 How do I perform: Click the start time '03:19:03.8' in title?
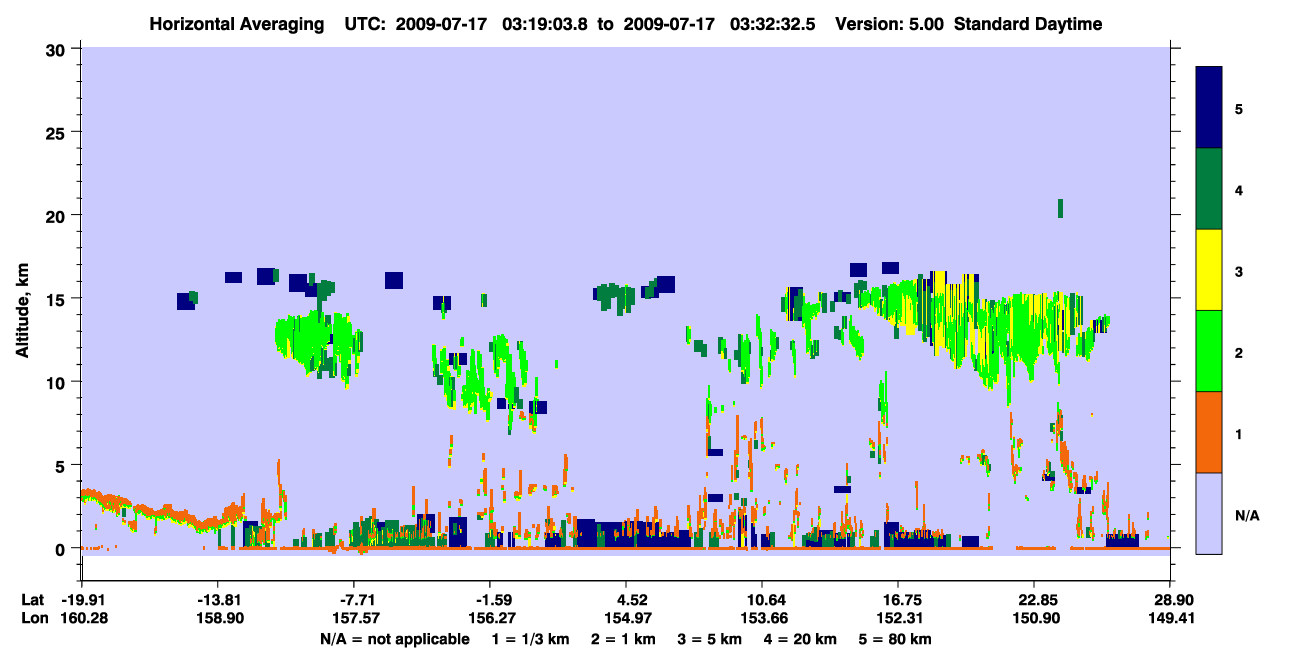[x=547, y=24]
